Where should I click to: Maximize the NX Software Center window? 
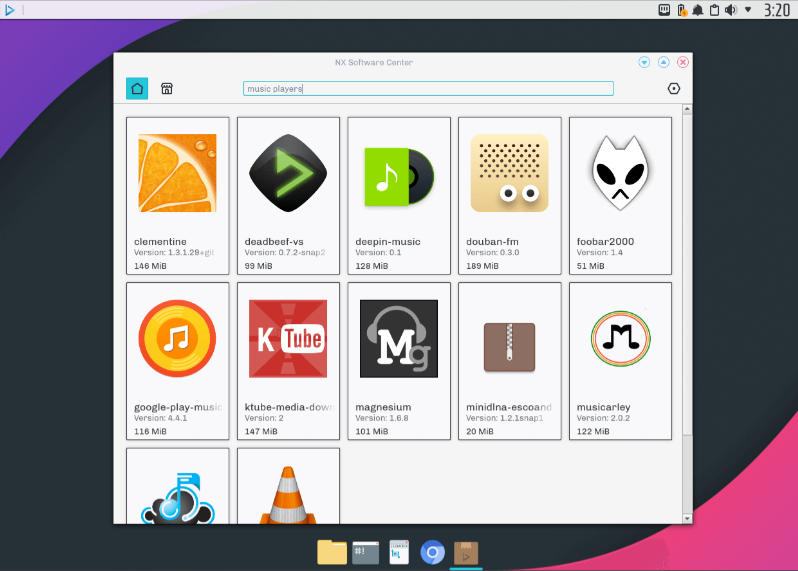(x=664, y=62)
